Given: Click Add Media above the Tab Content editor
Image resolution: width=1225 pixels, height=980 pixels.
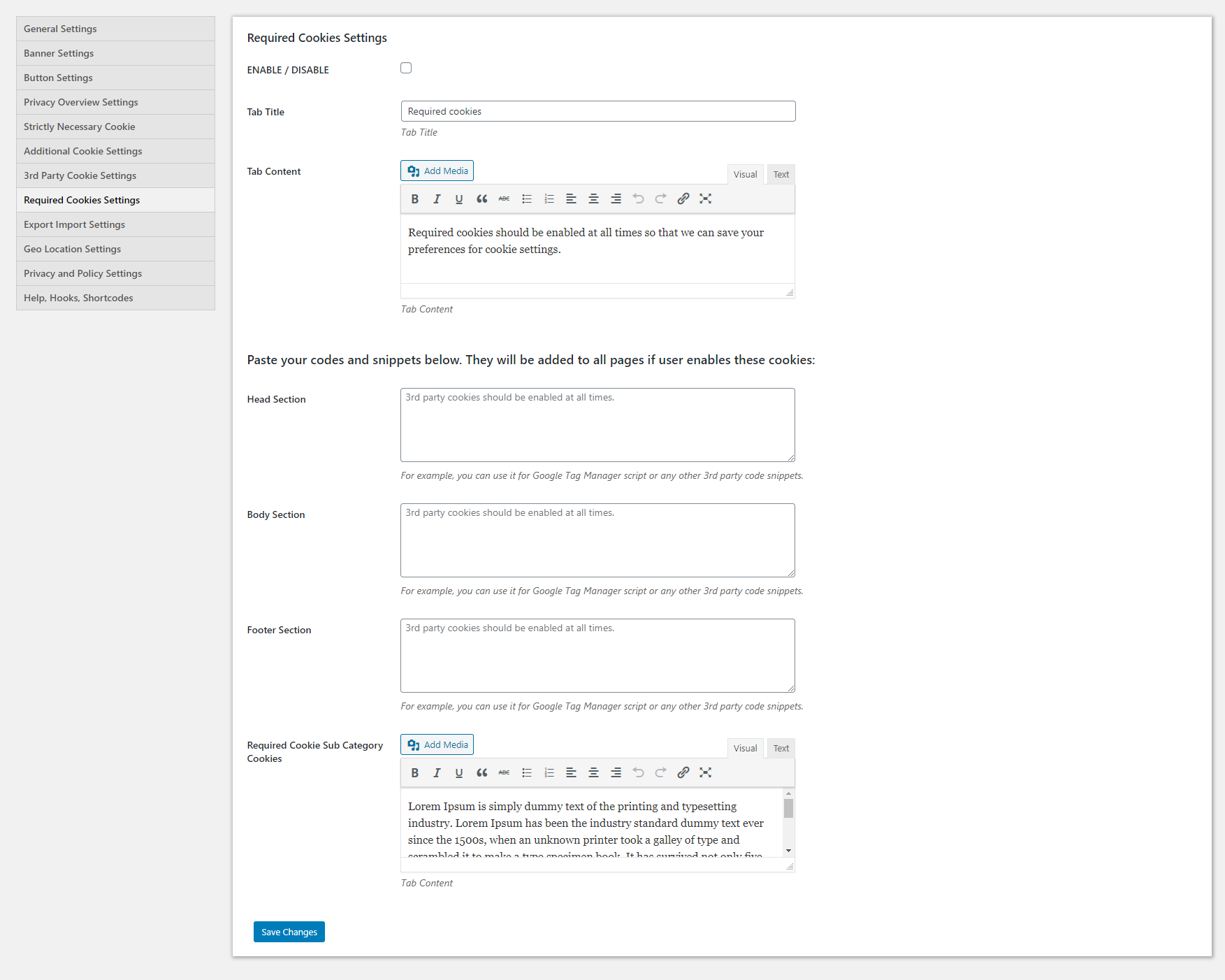Looking at the screenshot, I should [x=436, y=170].
